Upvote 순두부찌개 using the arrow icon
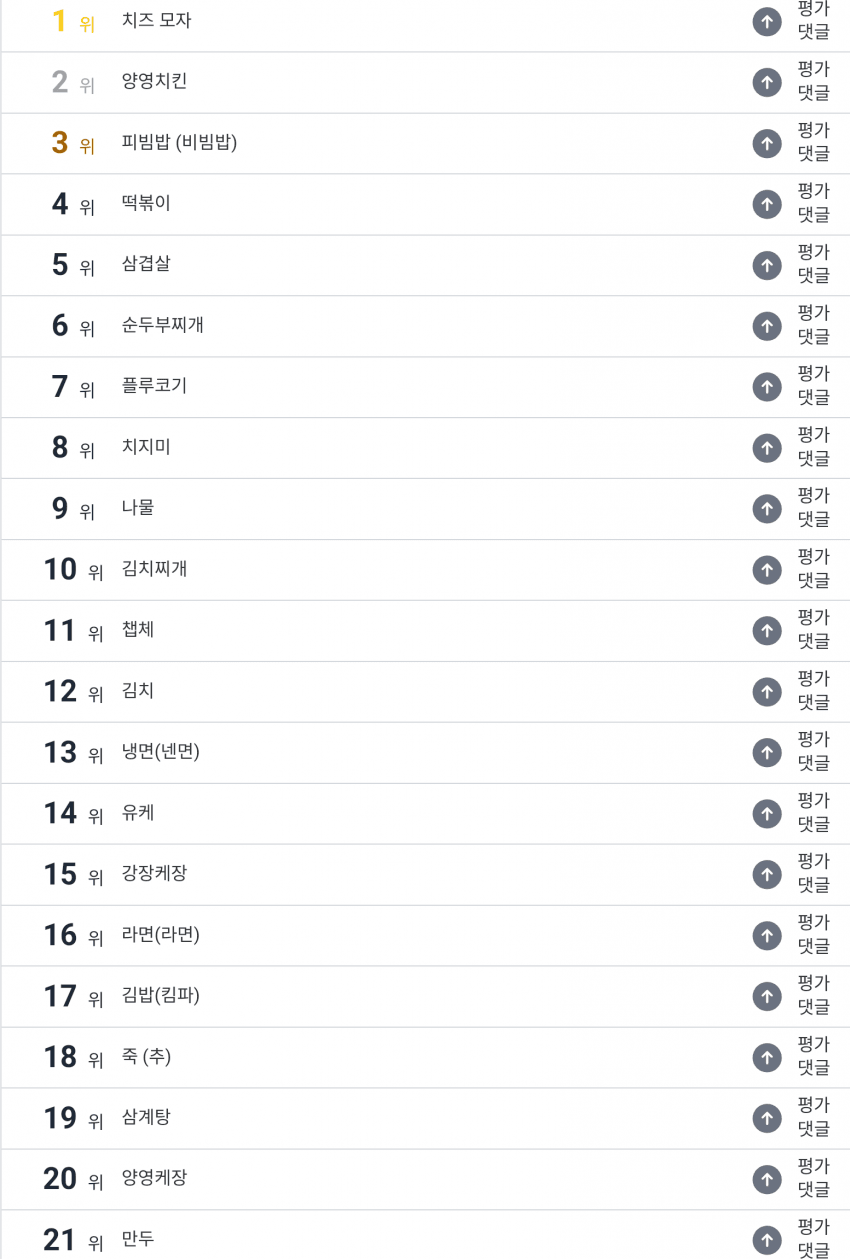Screen dimensions: 850x1259 [767, 326]
